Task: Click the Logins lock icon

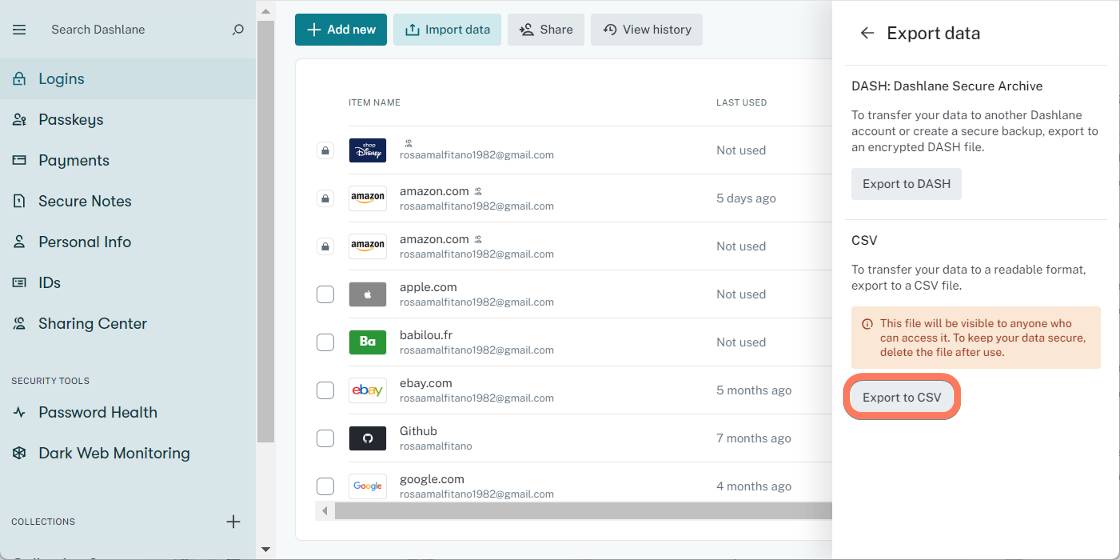Action: pos(19,79)
